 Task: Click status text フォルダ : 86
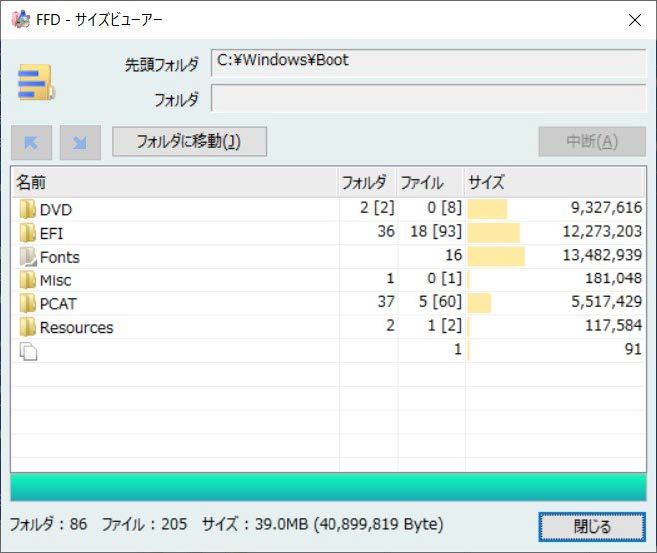(48, 524)
